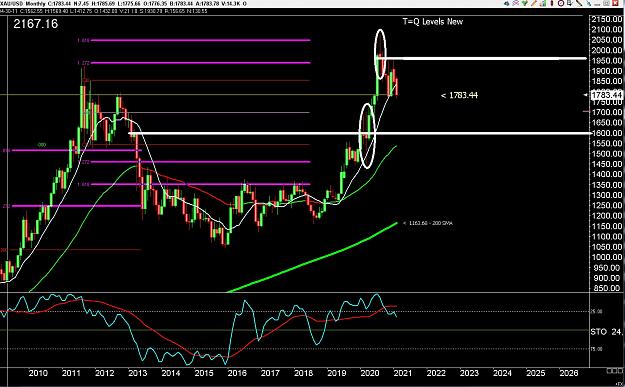The image size is (625, 387).
Task: Click the 2000.00 price axis label
Action: [607, 50]
